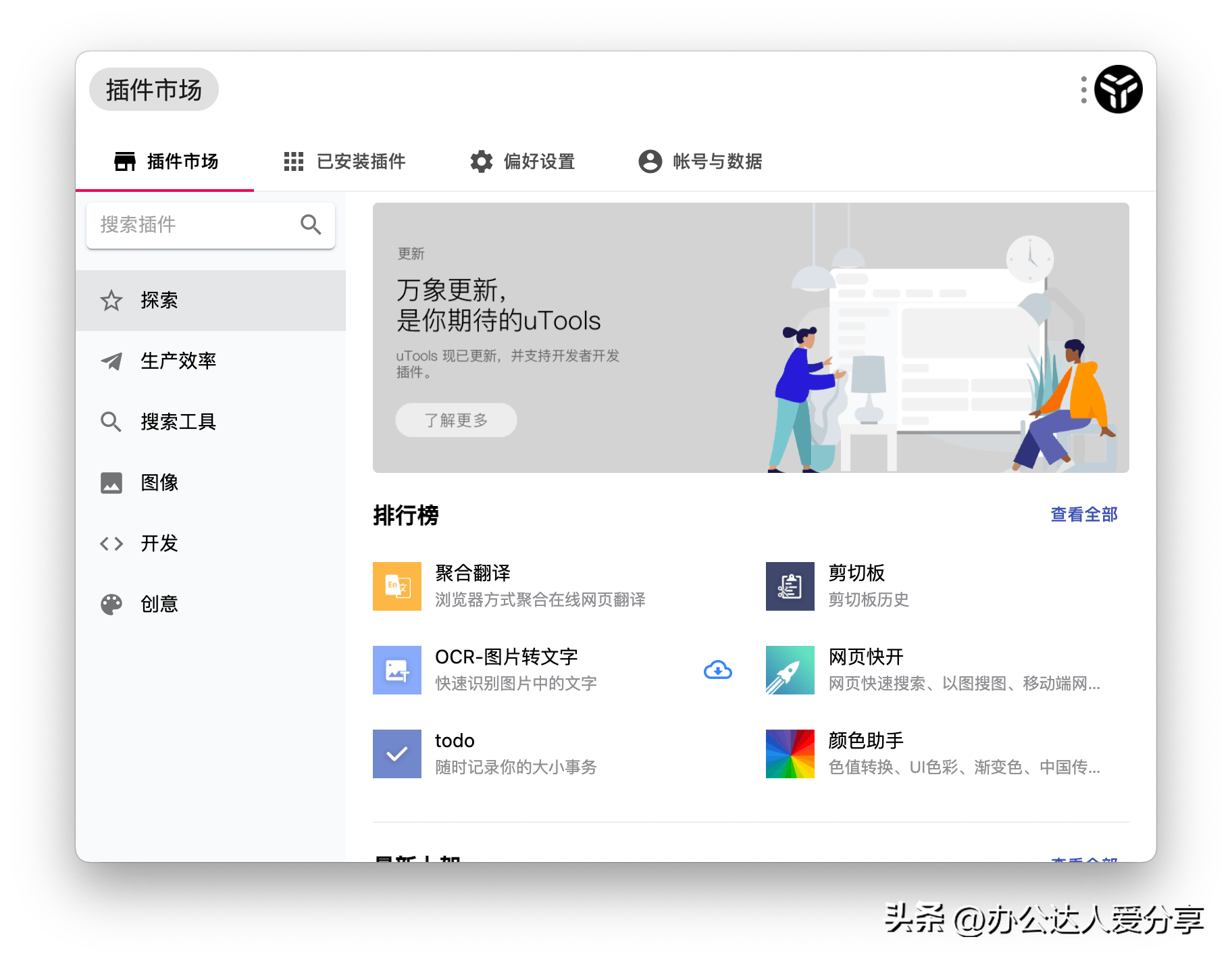Screen dimensions: 1232x962
Task: Click the paper plane icon for 生产效率
Action: click(x=111, y=361)
